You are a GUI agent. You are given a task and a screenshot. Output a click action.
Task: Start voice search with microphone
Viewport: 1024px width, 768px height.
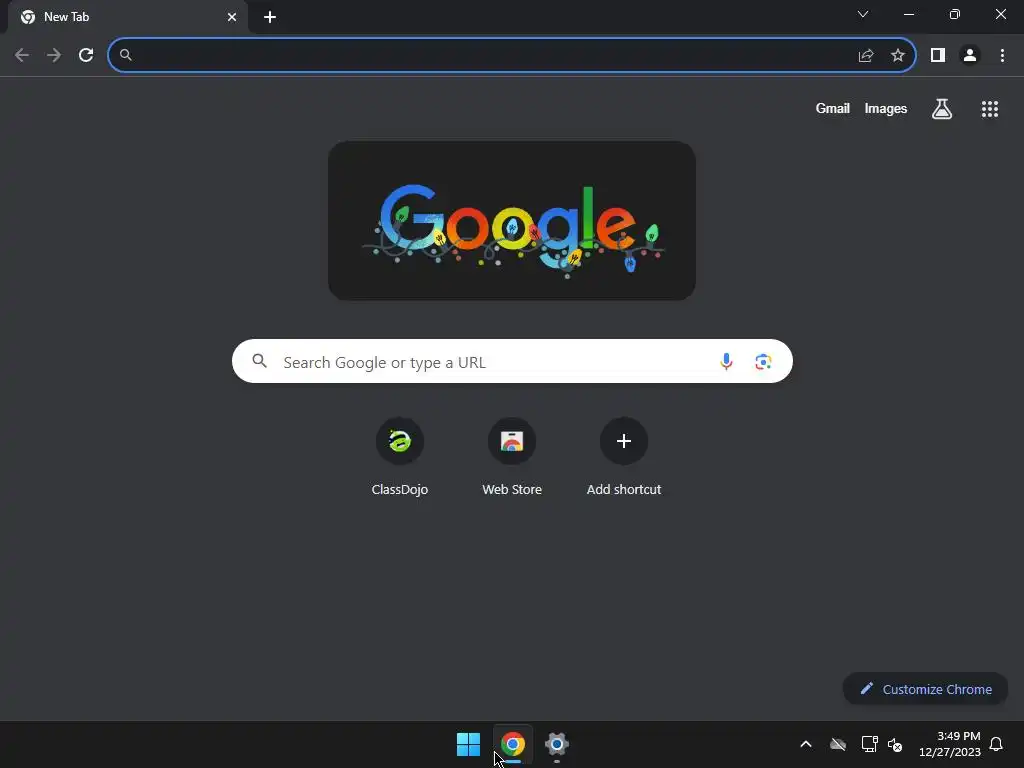point(726,361)
